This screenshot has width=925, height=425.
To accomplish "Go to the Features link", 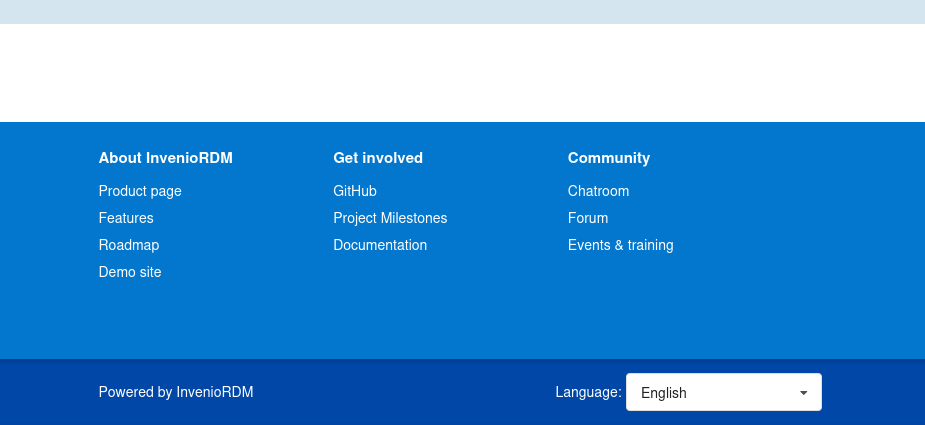I will point(126,218).
